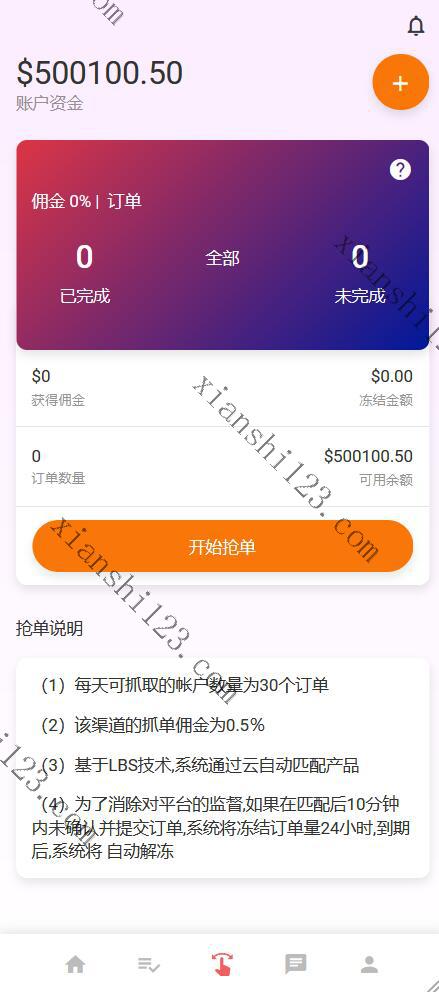The height and width of the screenshot is (992, 439).
Task: Tap the 获得佣金 commission earned field
Action: pyautogui.click(x=58, y=400)
